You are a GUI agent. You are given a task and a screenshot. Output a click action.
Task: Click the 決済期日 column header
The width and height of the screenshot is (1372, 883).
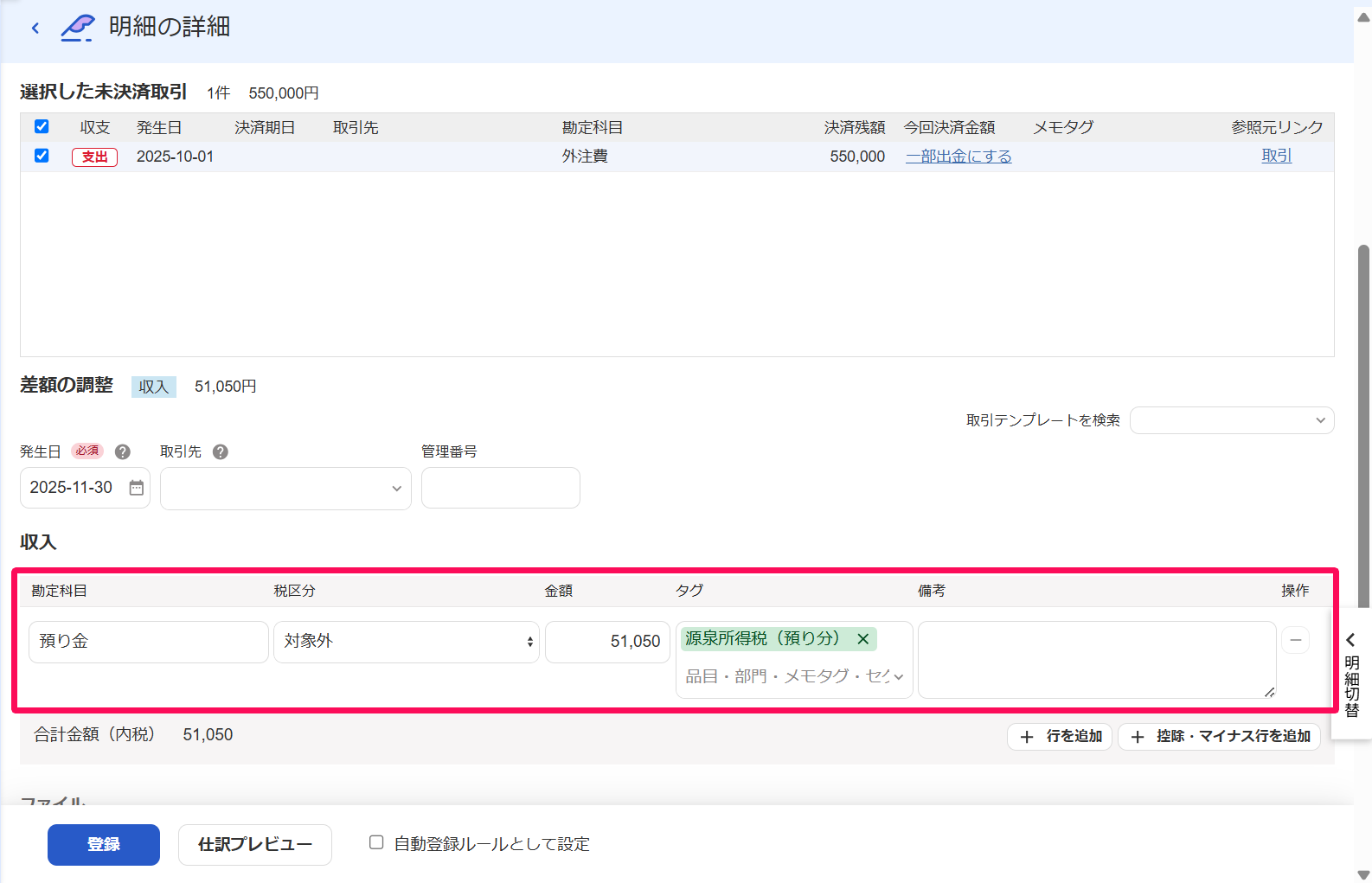(x=265, y=128)
